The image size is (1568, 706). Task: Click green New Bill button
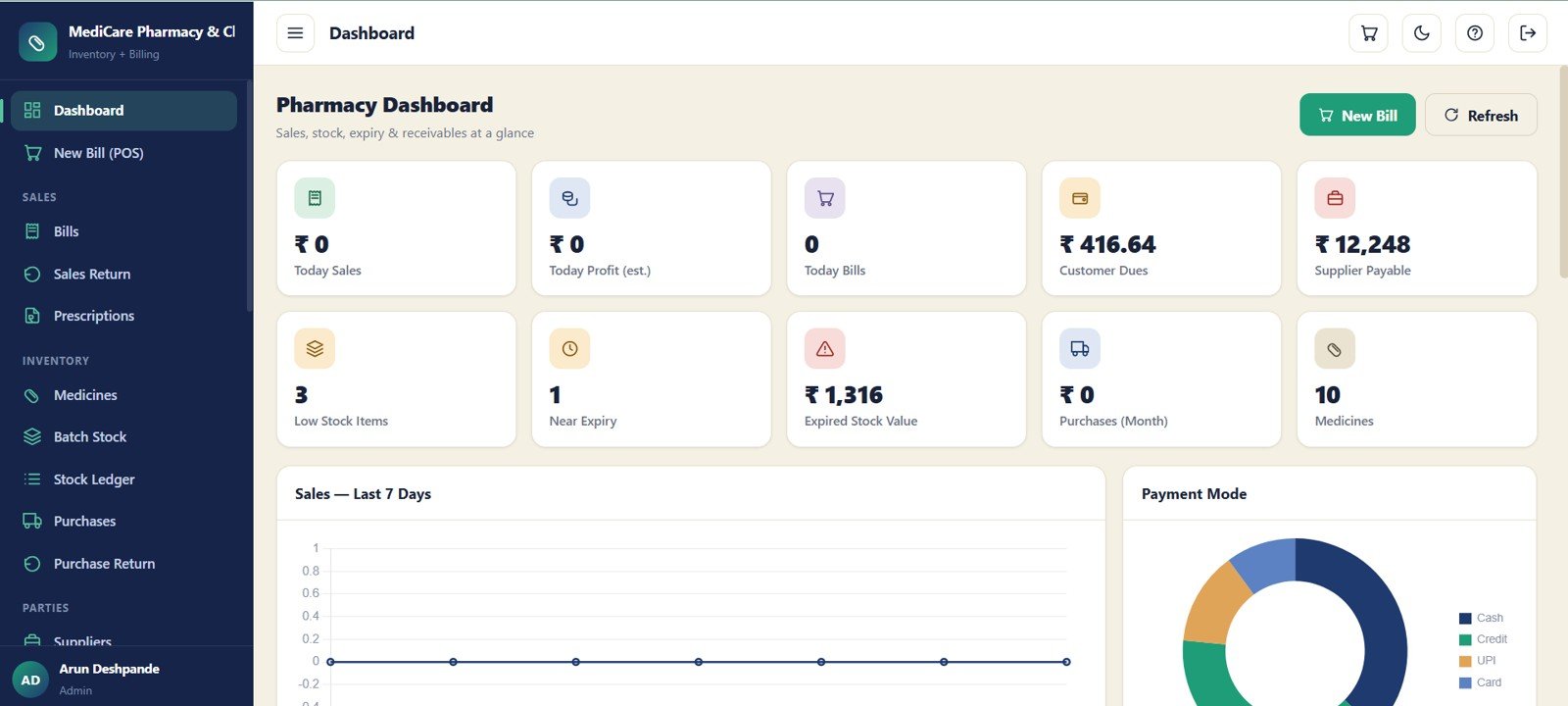tap(1357, 115)
